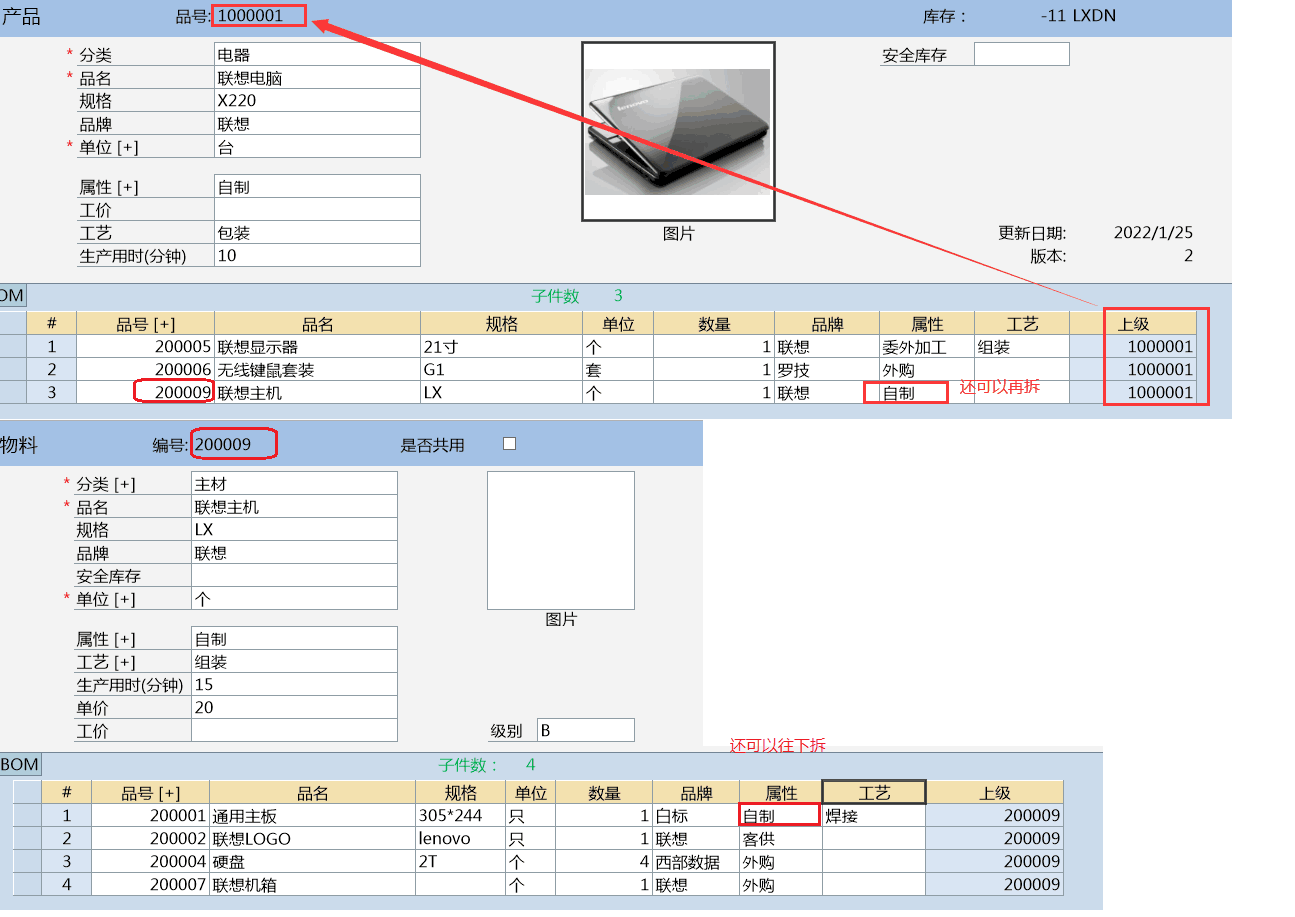This screenshot has width=1295, height=917.
Task: Select the 无线键鼠套装 name cell
Action: tap(317, 370)
